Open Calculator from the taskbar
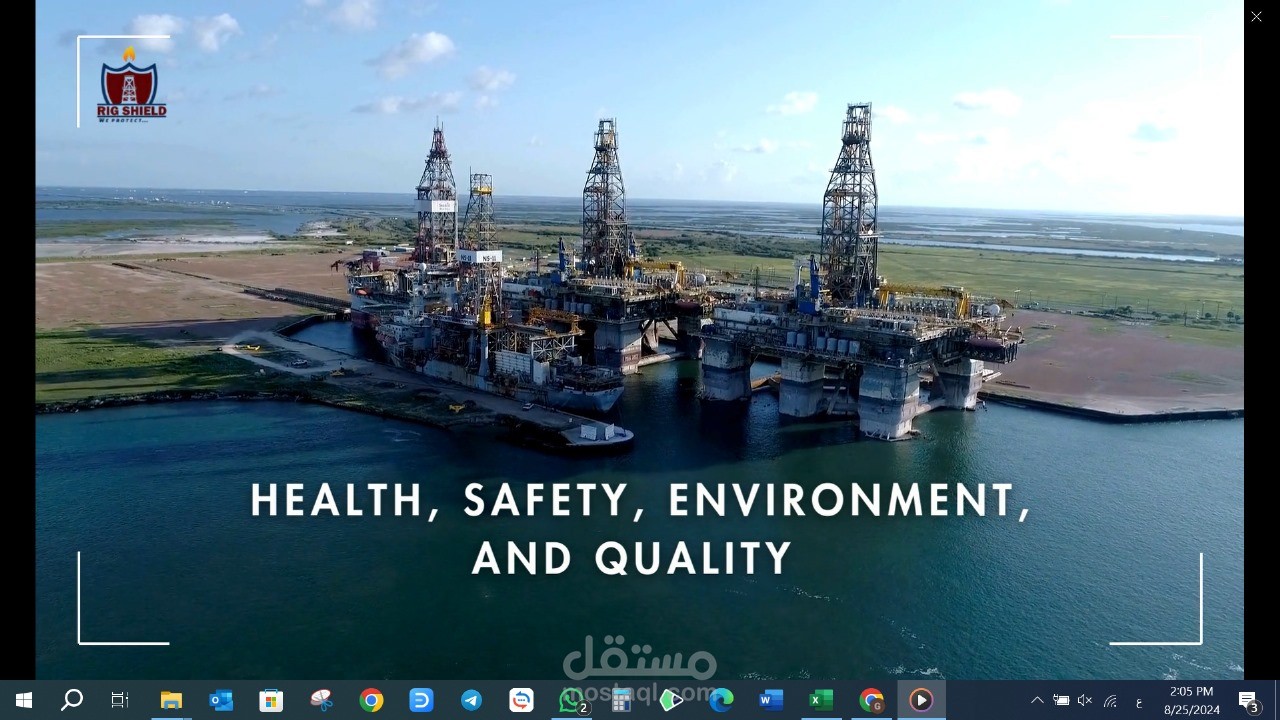The image size is (1280, 720). point(621,700)
